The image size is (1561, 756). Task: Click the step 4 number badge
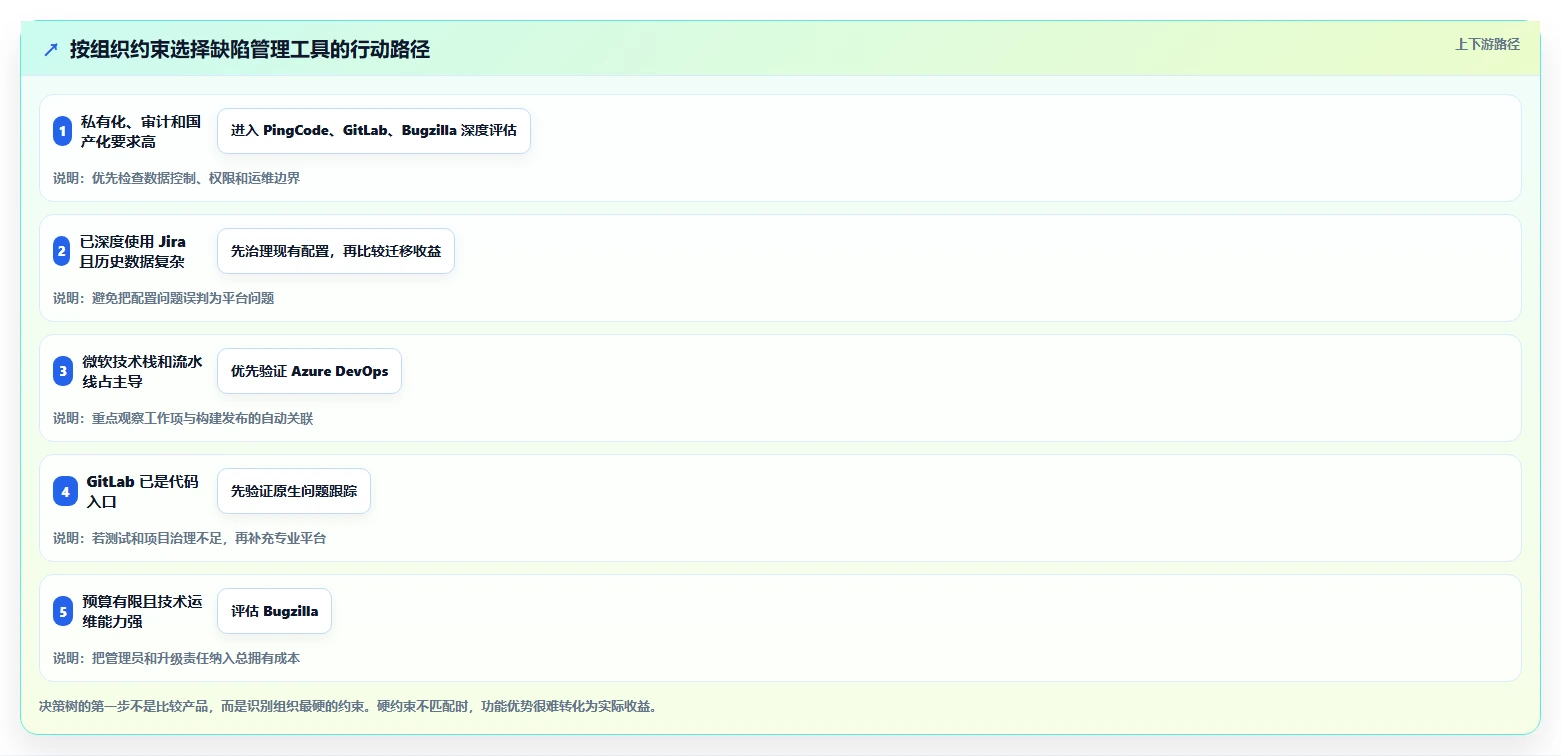65,491
